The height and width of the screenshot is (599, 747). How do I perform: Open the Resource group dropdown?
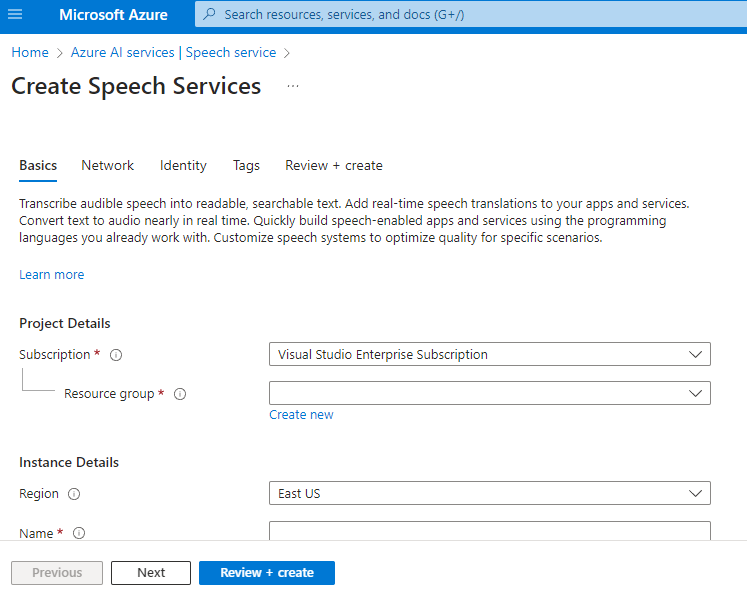489,393
